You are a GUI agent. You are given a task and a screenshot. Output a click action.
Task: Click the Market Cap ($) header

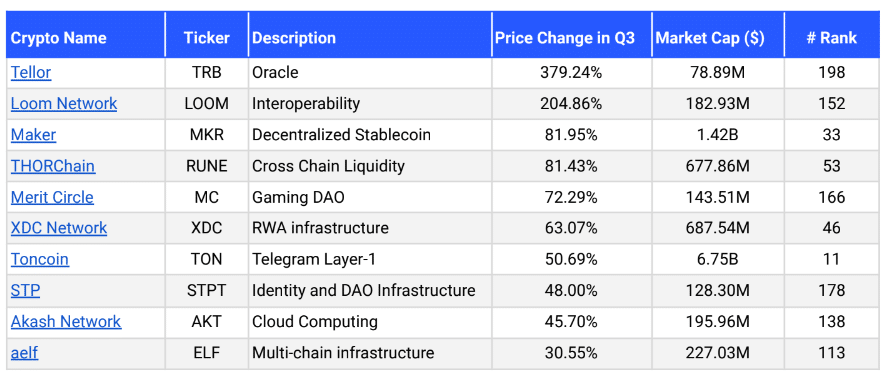pos(710,38)
